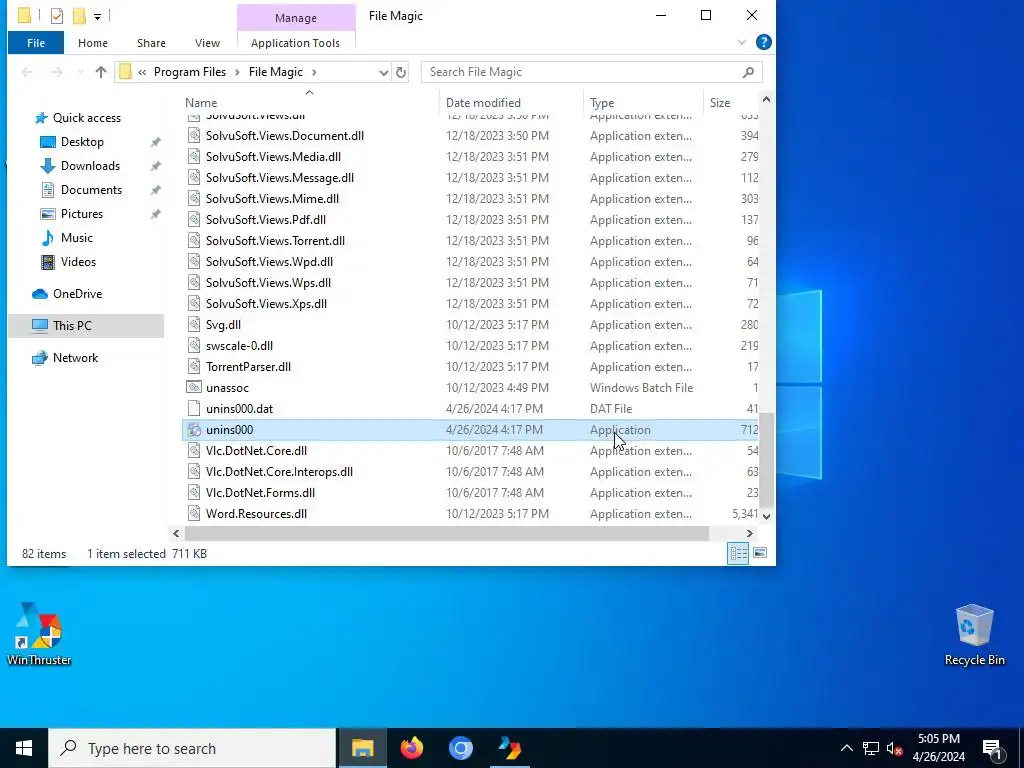This screenshot has height=768, width=1024.
Task: Select unins000.dat file icon
Action: pos(193,409)
